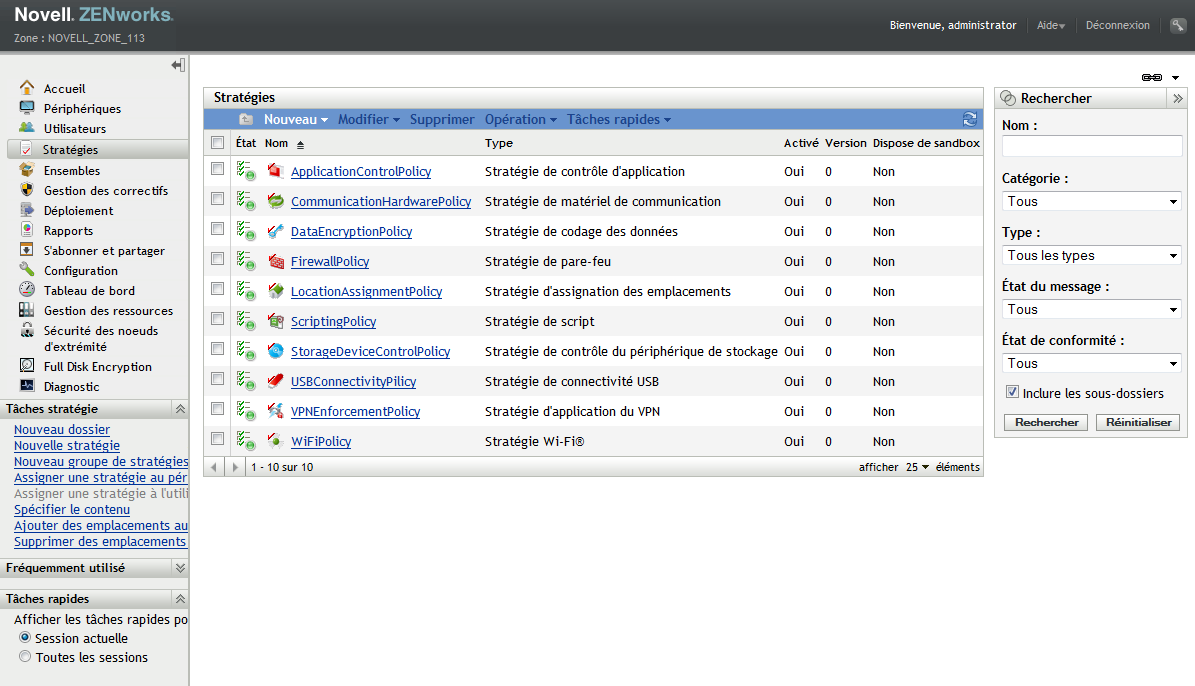Click the Diagnostic icon in sidebar
The width and height of the screenshot is (1195, 686).
coord(27,387)
